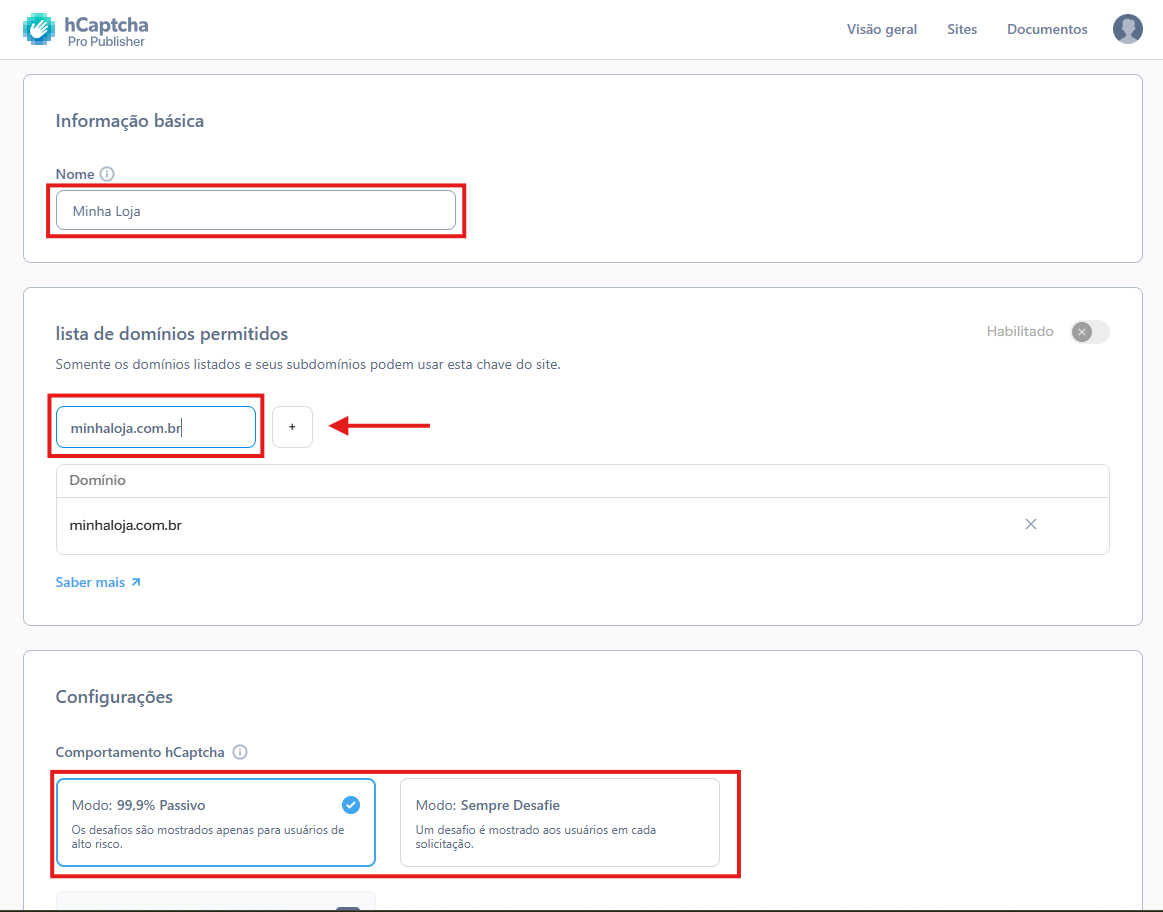Open the Saber mais link
This screenshot has width=1163, height=912.
(98, 582)
